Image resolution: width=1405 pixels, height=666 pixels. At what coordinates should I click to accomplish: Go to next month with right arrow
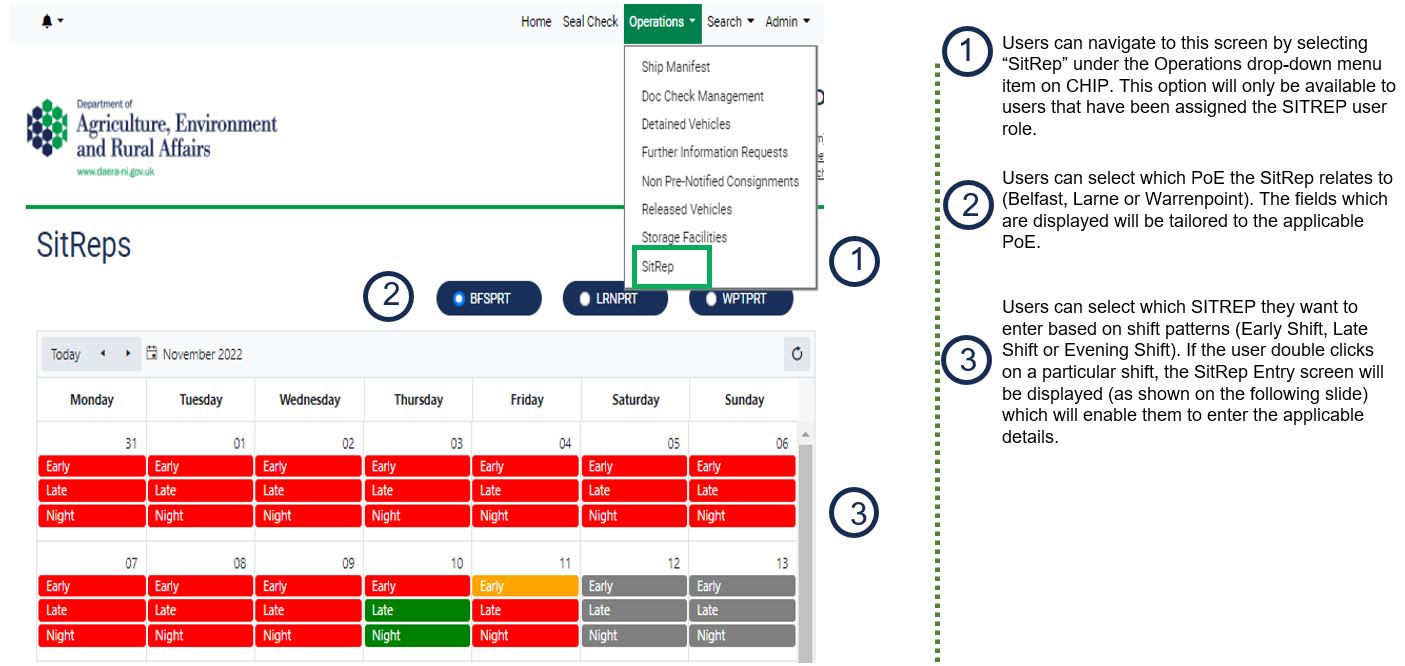tap(128, 354)
